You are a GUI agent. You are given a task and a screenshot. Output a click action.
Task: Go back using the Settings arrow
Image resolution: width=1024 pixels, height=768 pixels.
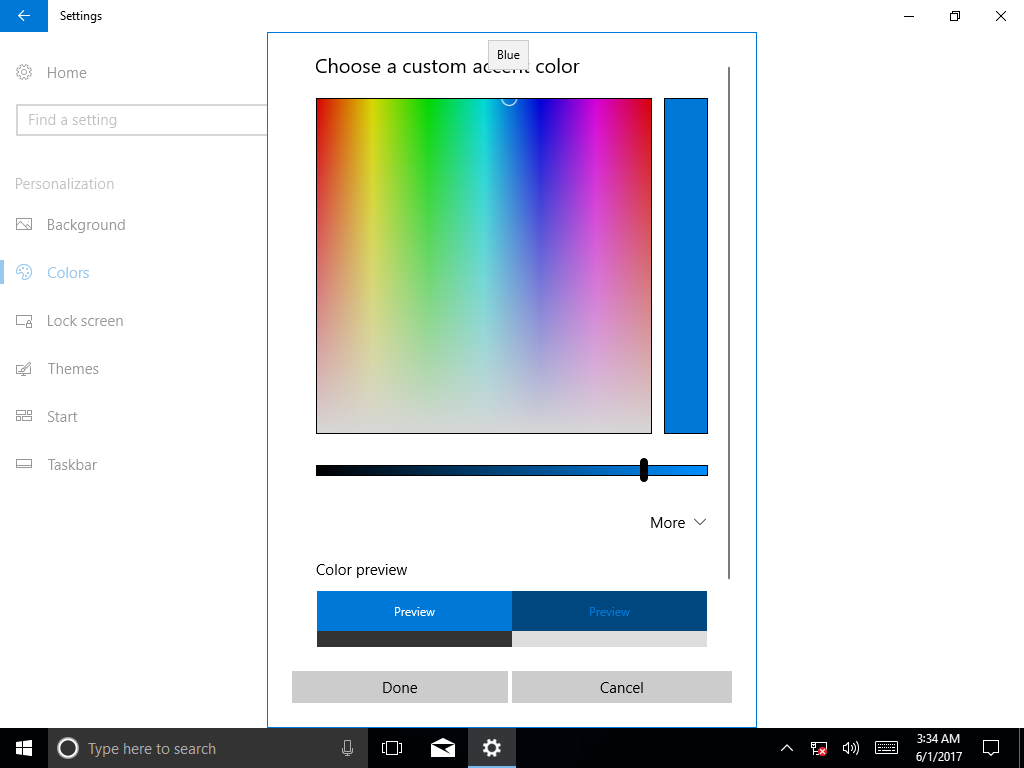(24, 16)
